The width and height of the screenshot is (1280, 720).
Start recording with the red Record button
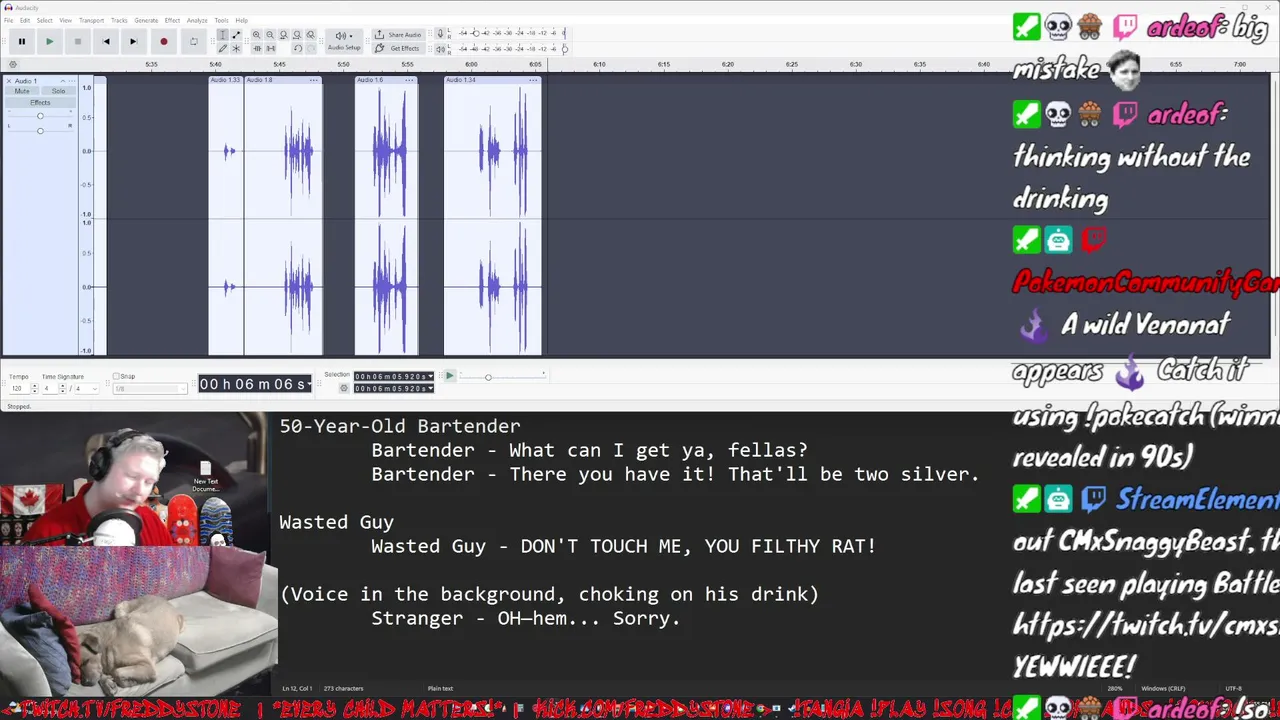pos(163,42)
